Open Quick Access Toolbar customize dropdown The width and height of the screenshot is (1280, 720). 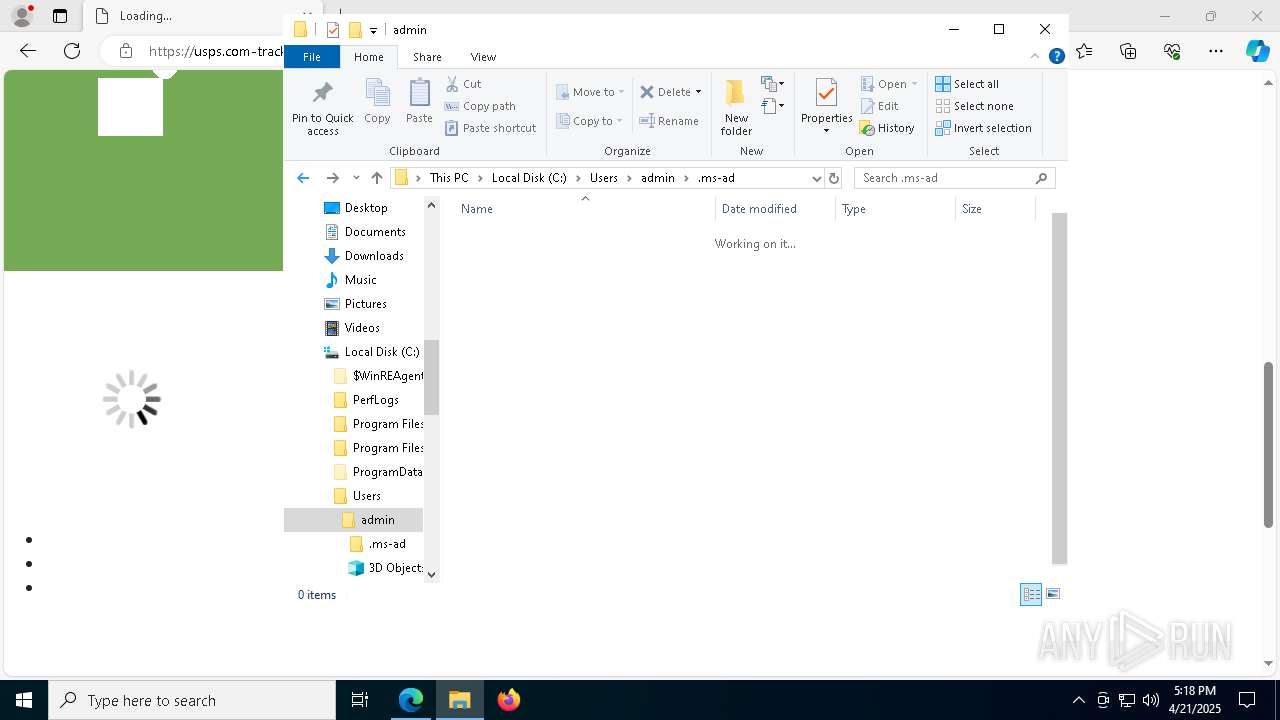point(373,30)
